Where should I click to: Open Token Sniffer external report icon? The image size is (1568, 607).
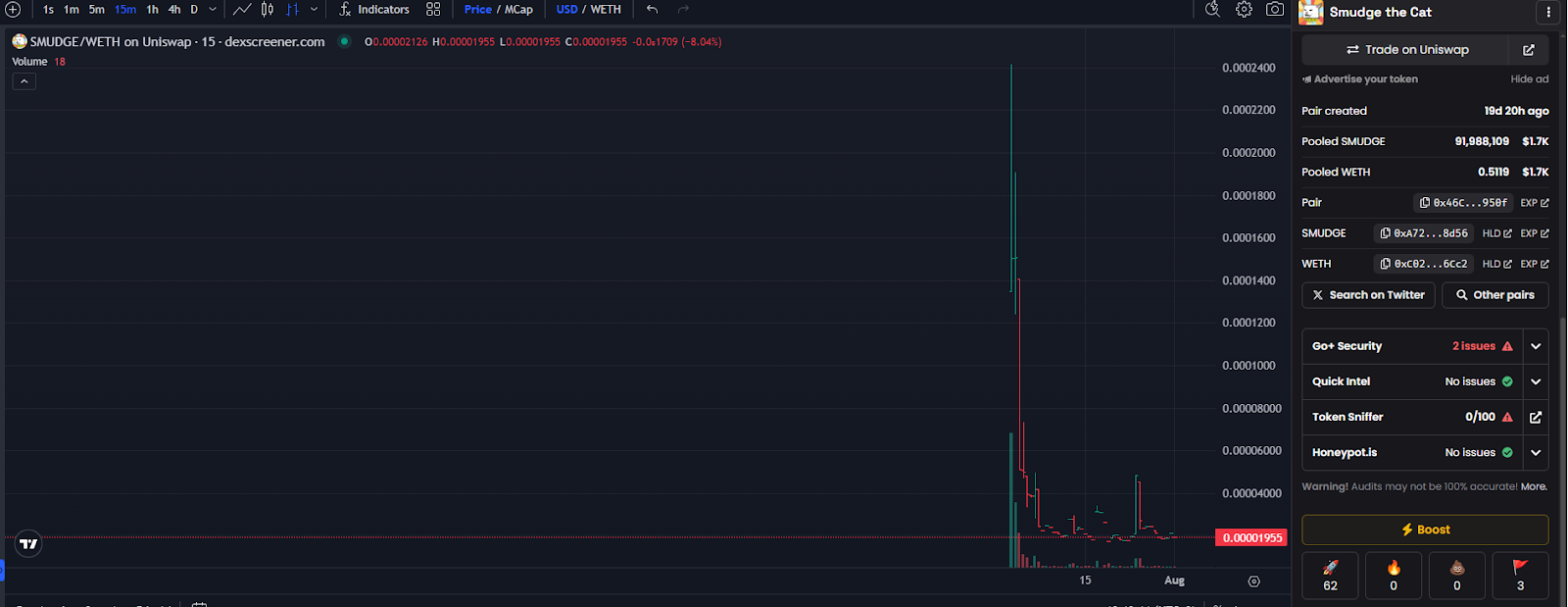pyautogui.click(x=1536, y=417)
